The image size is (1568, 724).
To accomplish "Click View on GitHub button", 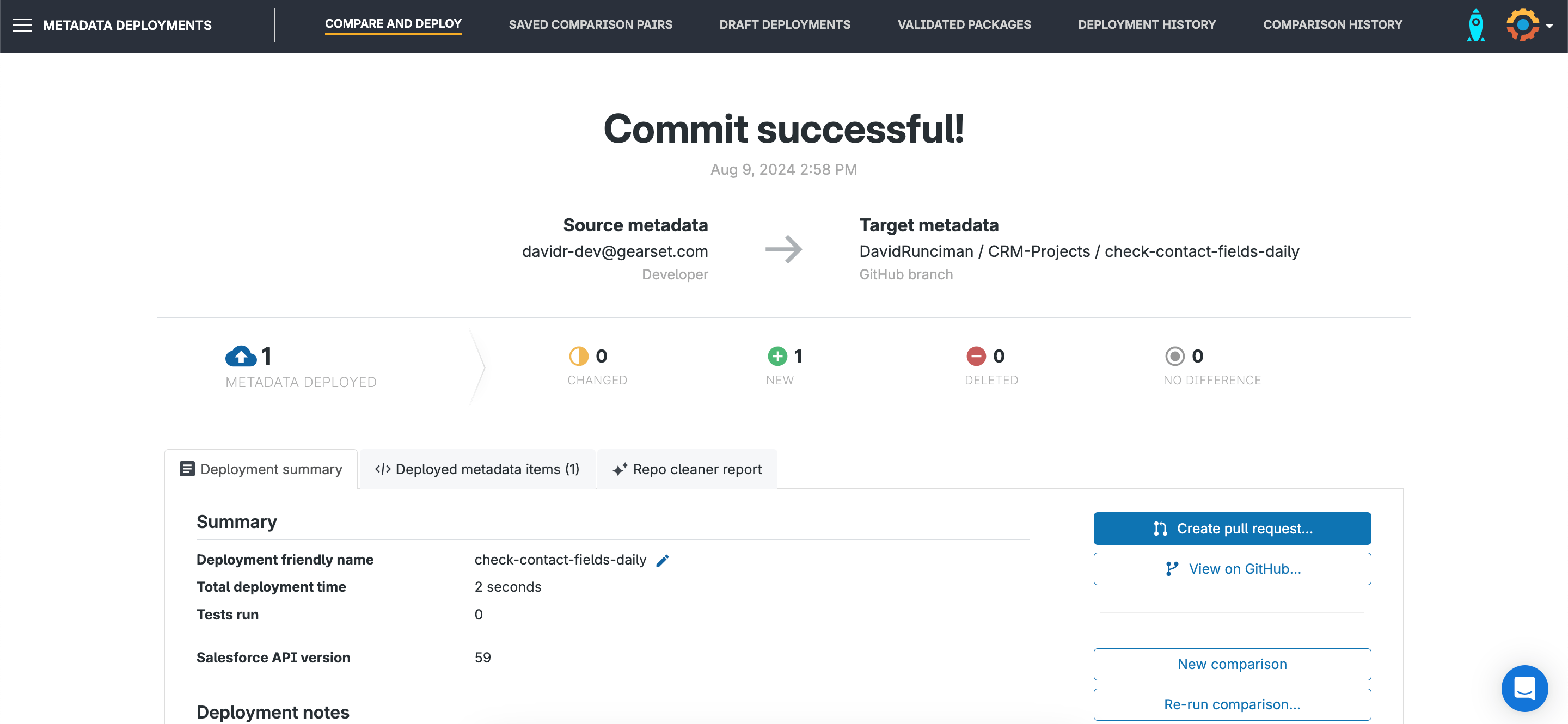I will pyautogui.click(x=1232, y=569).
